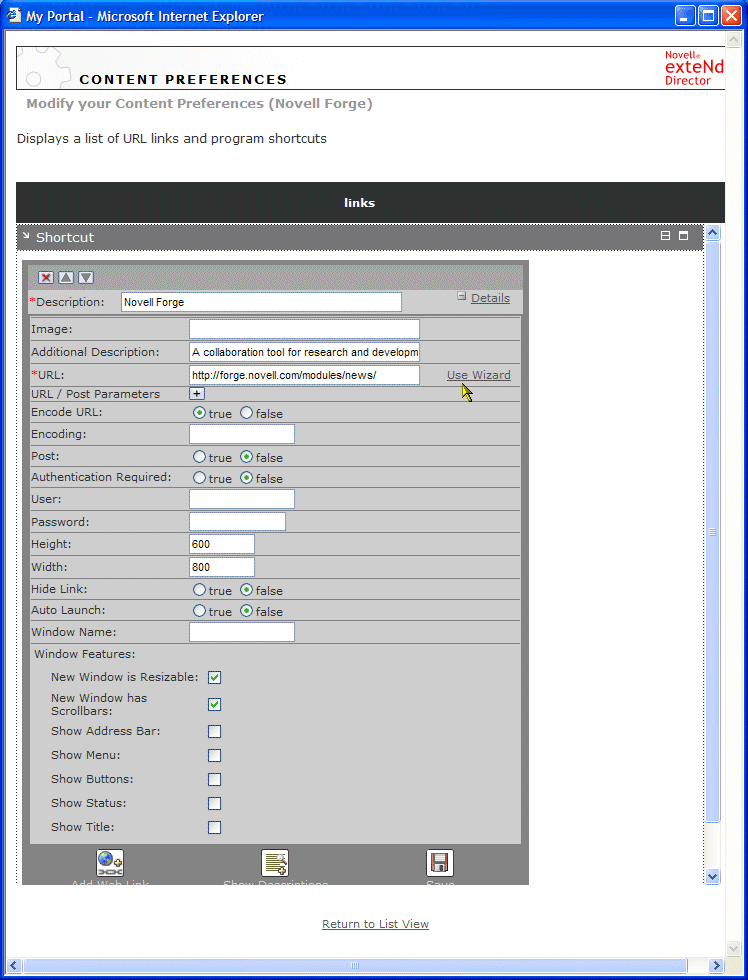
Task: Click the inner panel scrollbar down arrow
Action: point(712,876)
